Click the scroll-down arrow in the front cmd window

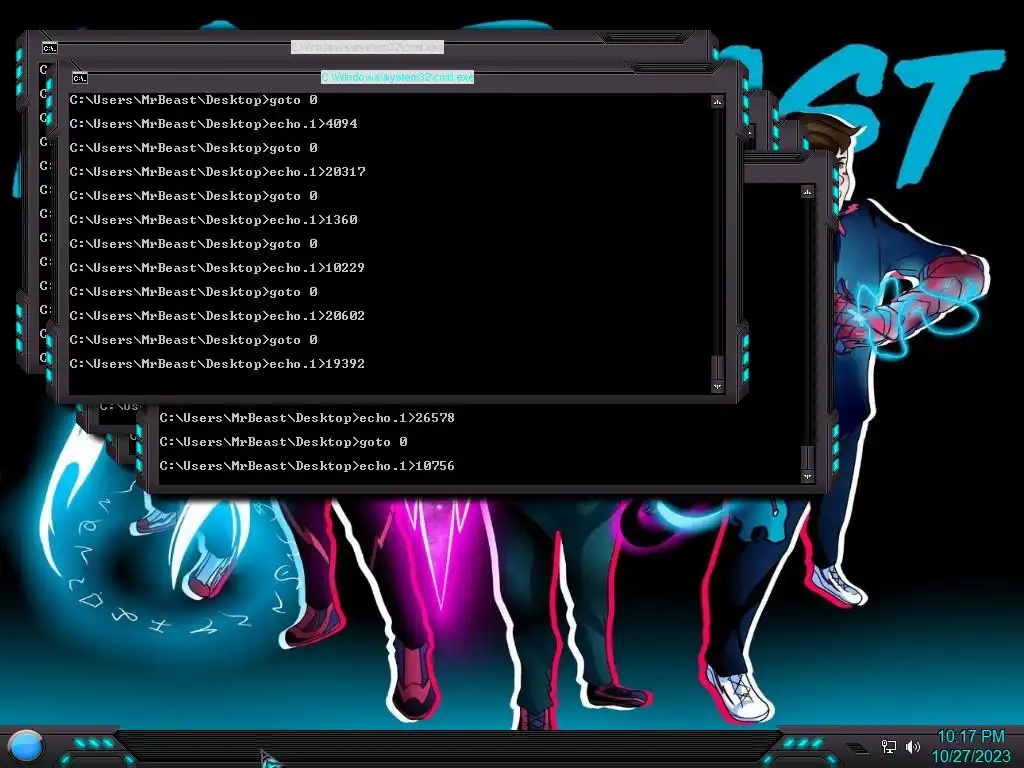(717, 386)
